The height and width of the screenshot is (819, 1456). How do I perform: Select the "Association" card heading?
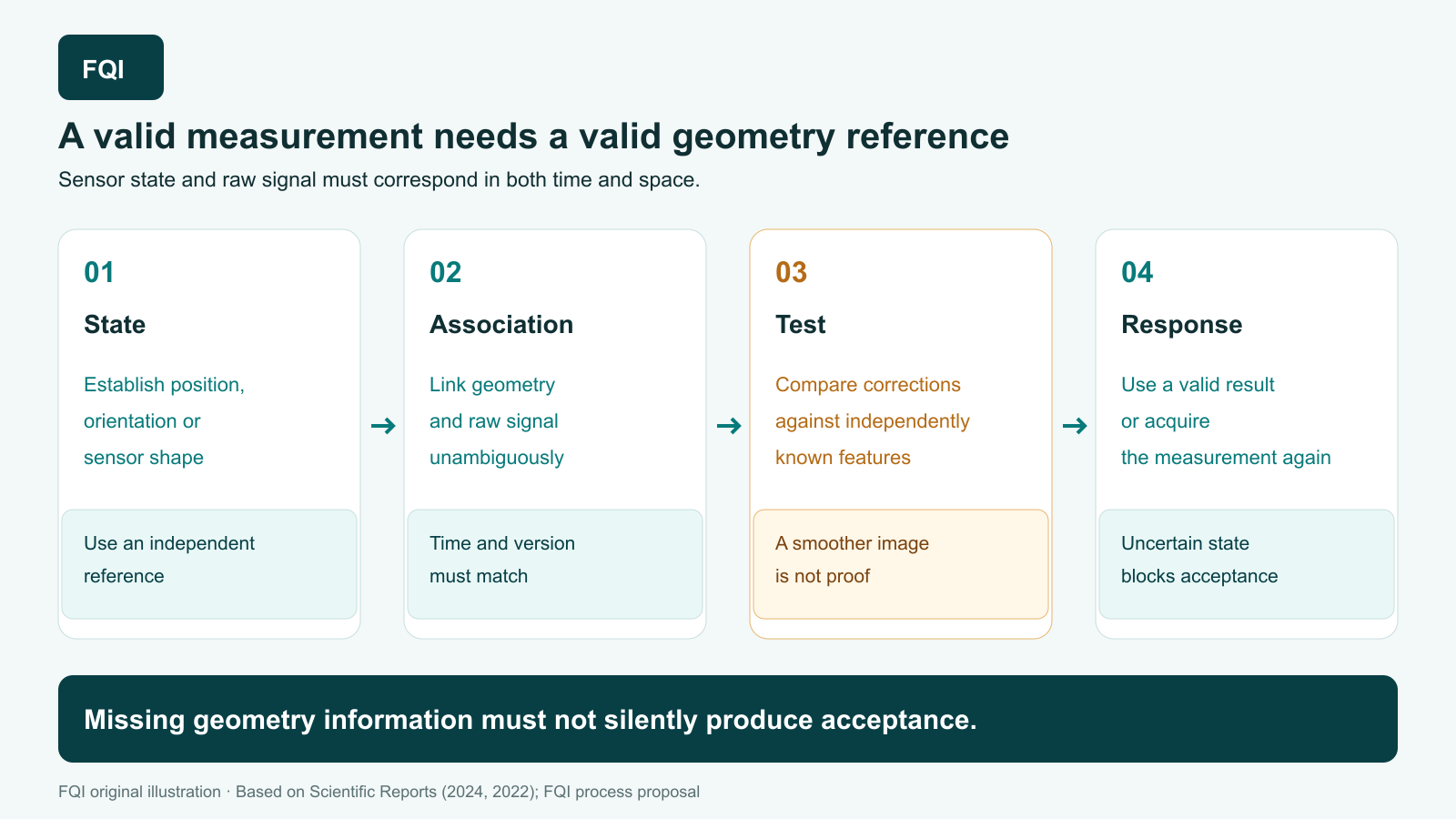click(x=501, y=325)
